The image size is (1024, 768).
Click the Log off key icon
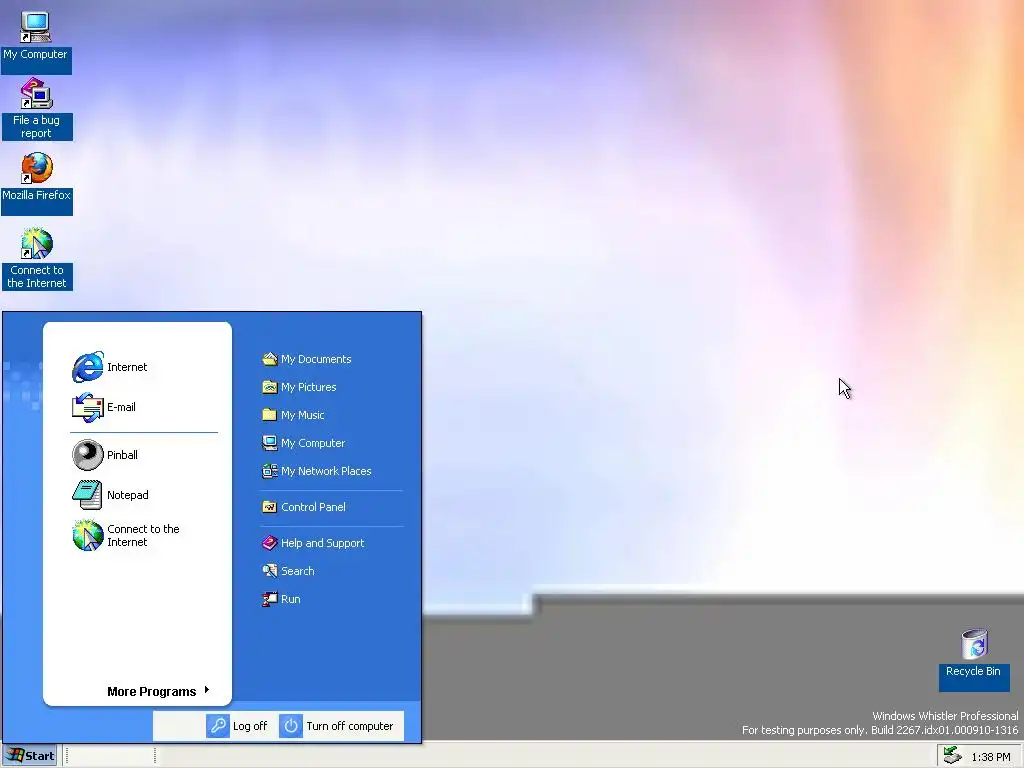pos(217,726)
